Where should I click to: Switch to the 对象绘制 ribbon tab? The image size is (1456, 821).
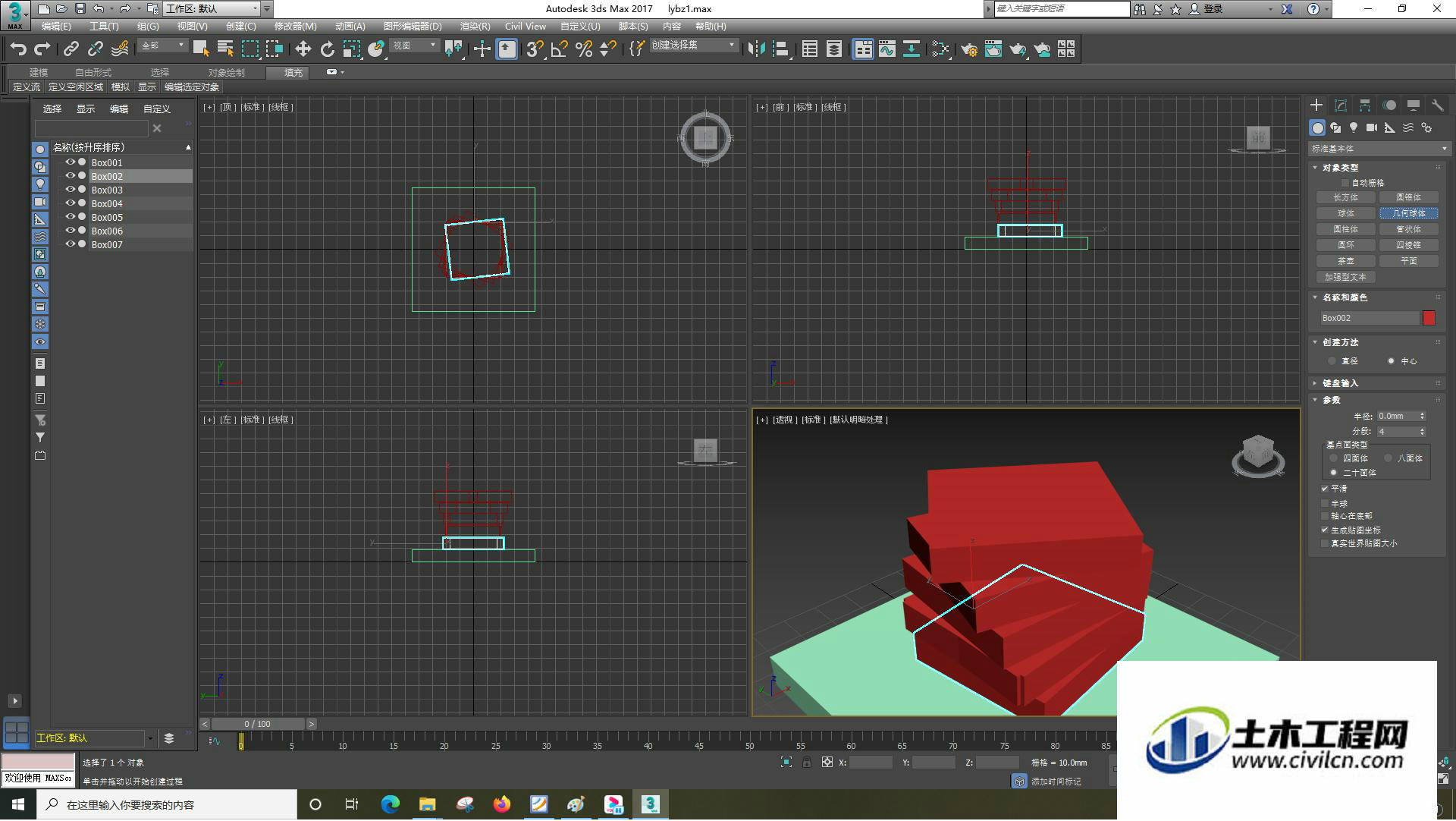coord(227,73)
